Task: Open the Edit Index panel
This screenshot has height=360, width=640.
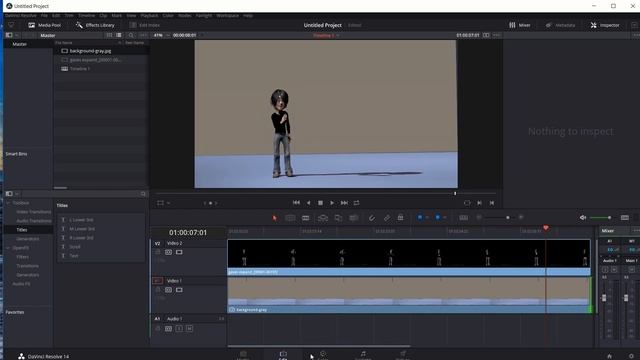Action: [x=144, y=25]
